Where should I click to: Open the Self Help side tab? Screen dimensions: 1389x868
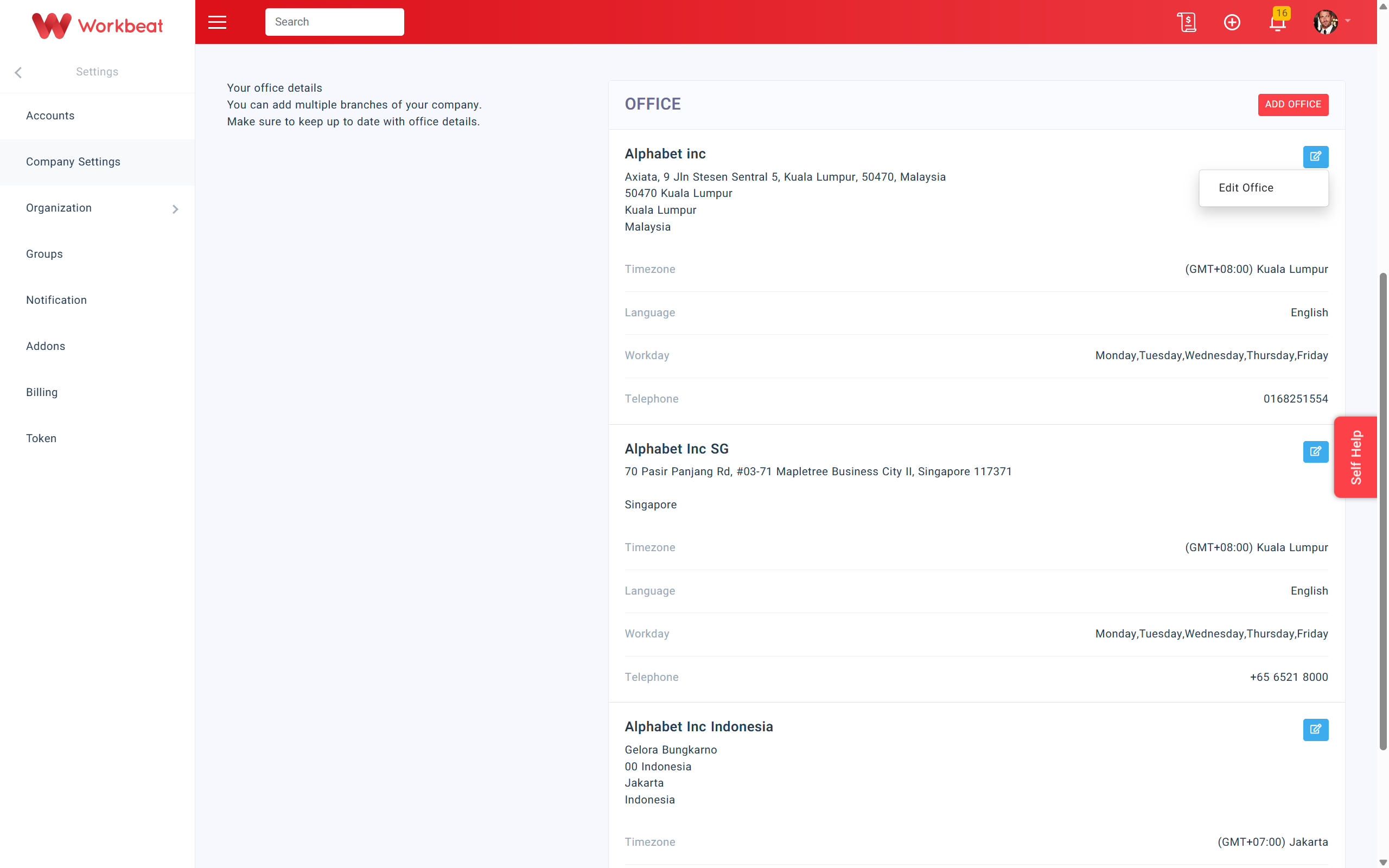tap(1355, 457)
